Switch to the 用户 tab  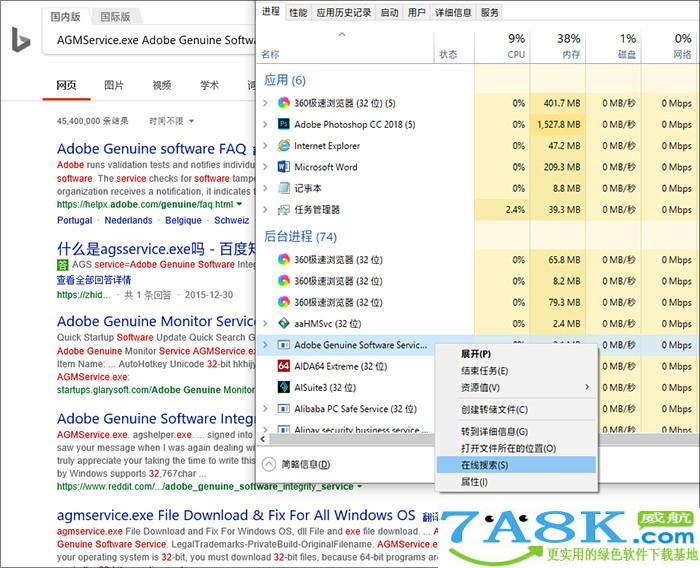click(x=417, y=13)
